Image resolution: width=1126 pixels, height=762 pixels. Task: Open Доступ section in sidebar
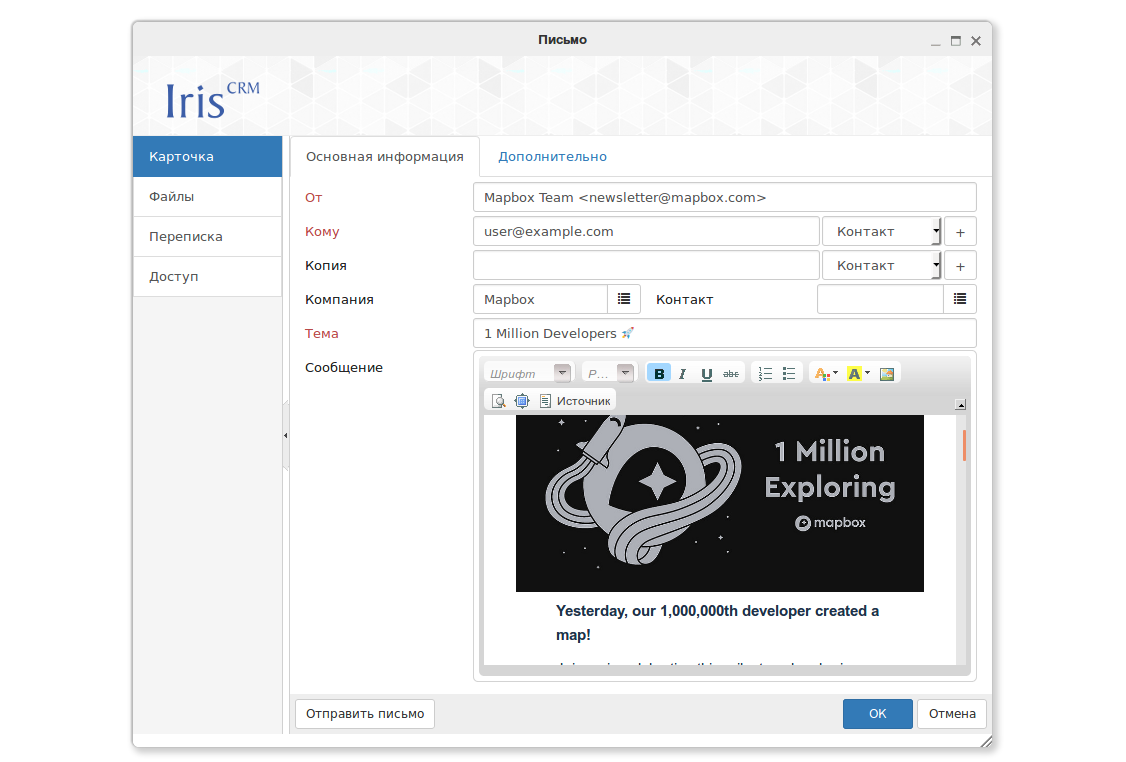[x=208, y=277]
